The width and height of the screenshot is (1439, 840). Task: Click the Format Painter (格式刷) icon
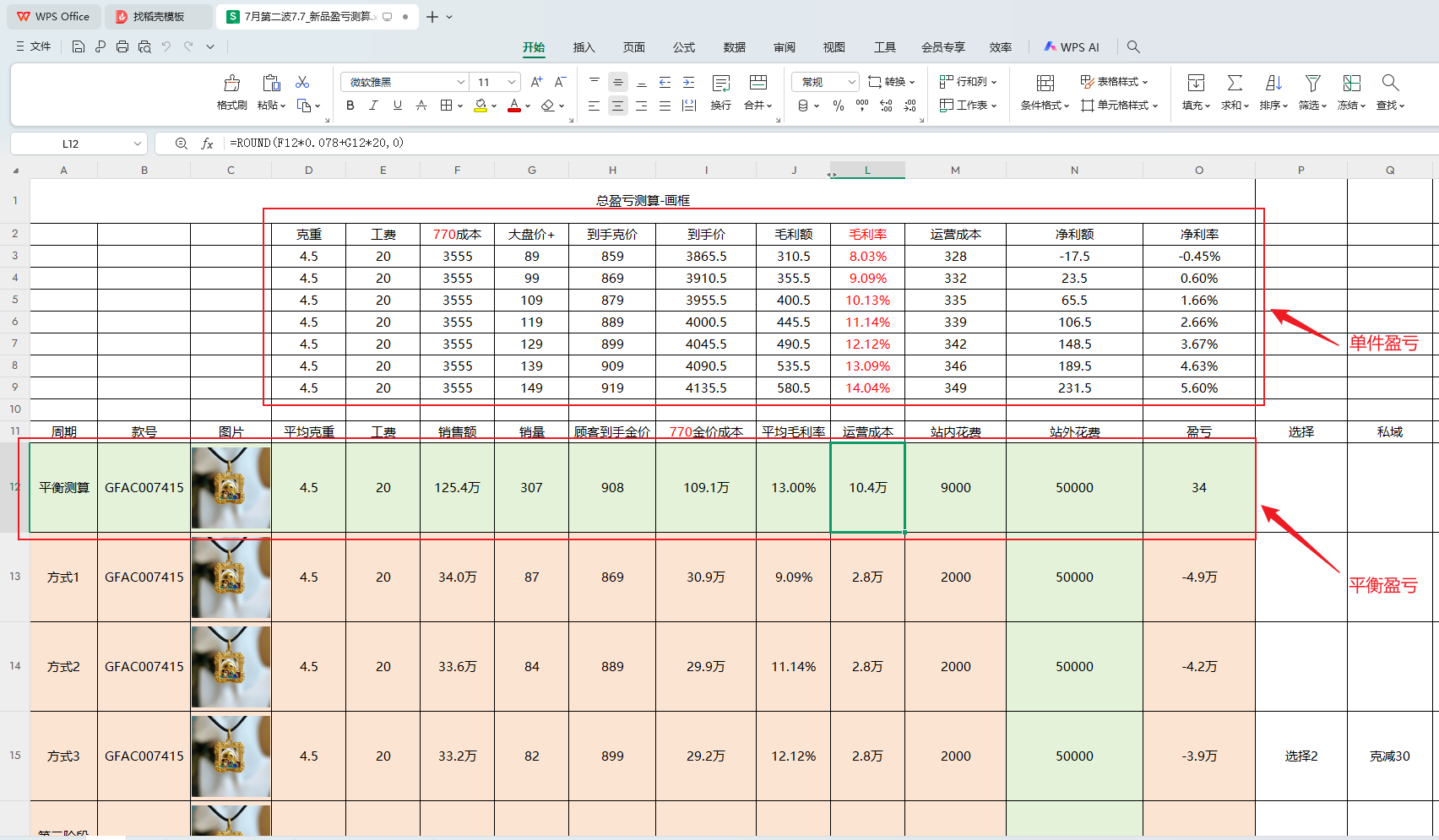pos(231,84)
